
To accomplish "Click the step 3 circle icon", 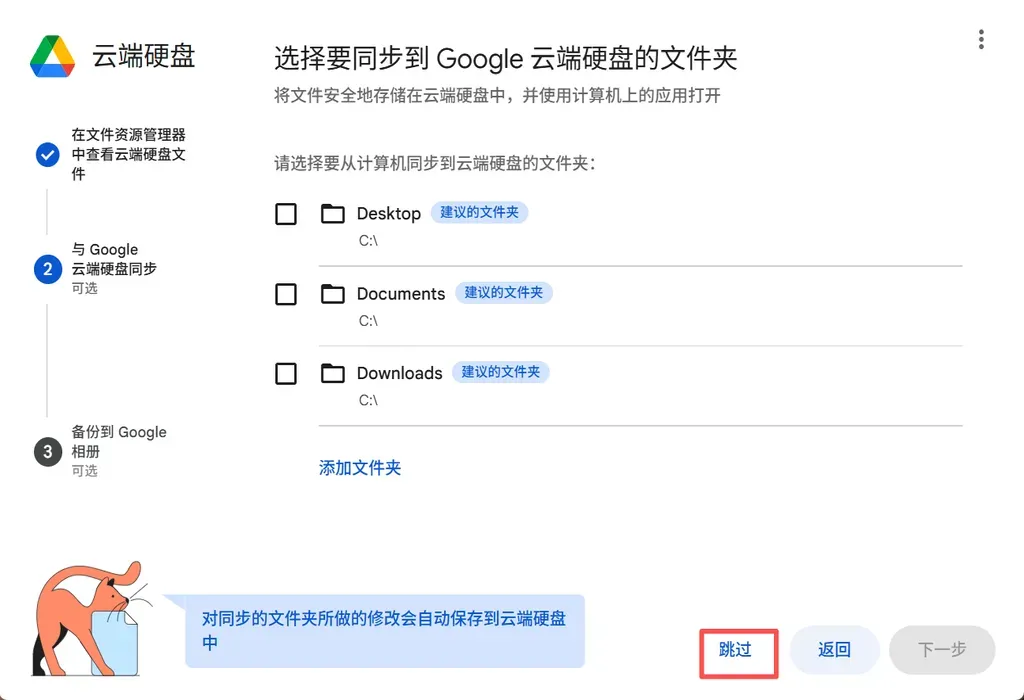I will (x=47, y=452).
